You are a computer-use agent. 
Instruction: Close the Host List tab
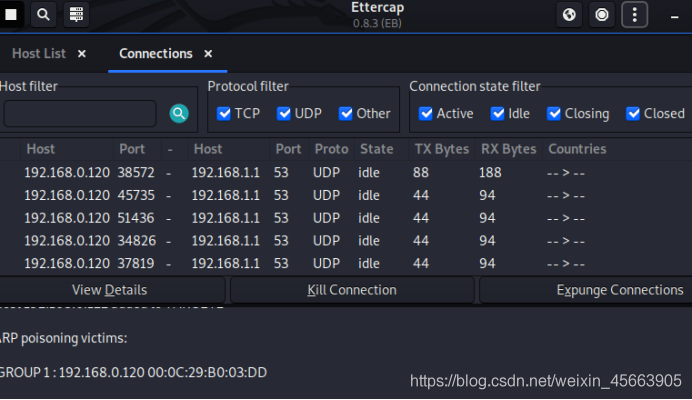coord(82,54)
